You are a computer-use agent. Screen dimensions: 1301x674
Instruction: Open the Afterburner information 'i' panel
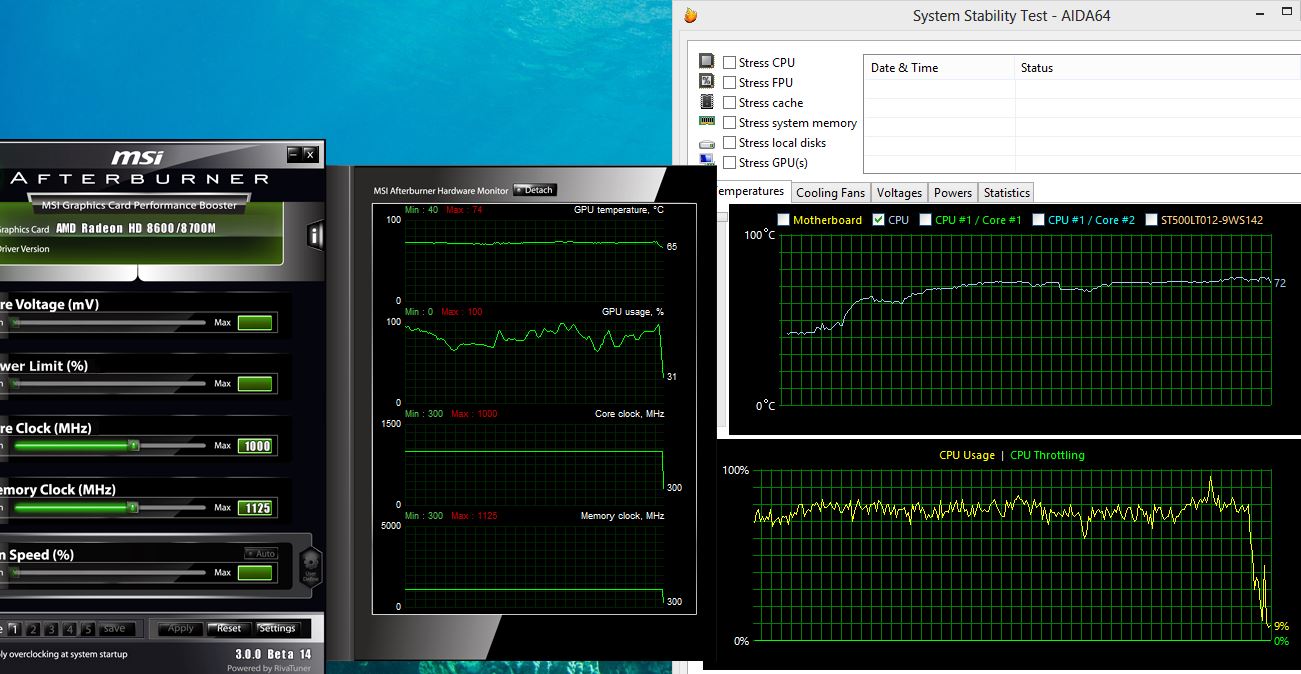[315, 236]
